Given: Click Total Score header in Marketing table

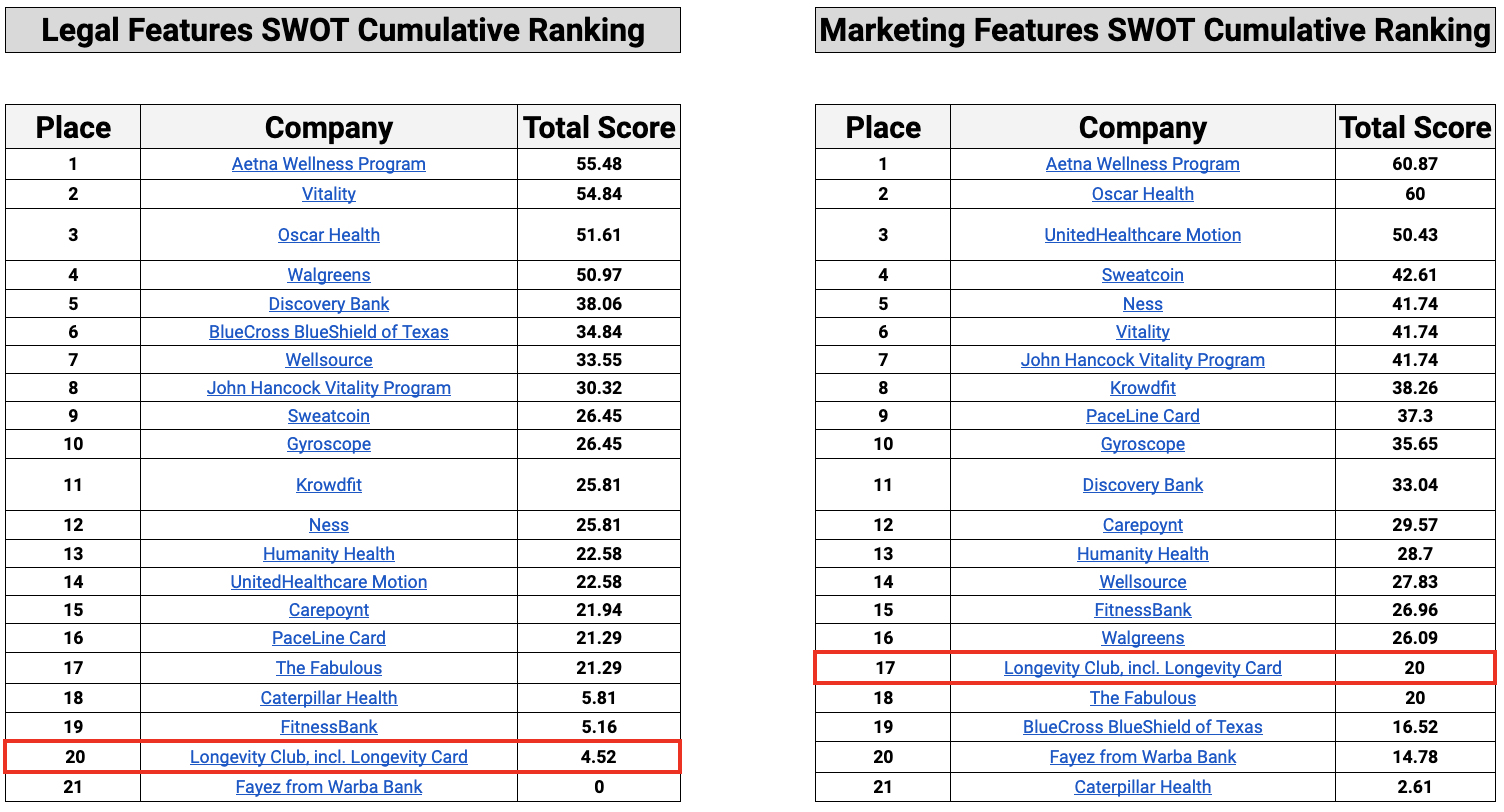Looking at the screenshot, I should [1414, 128].
